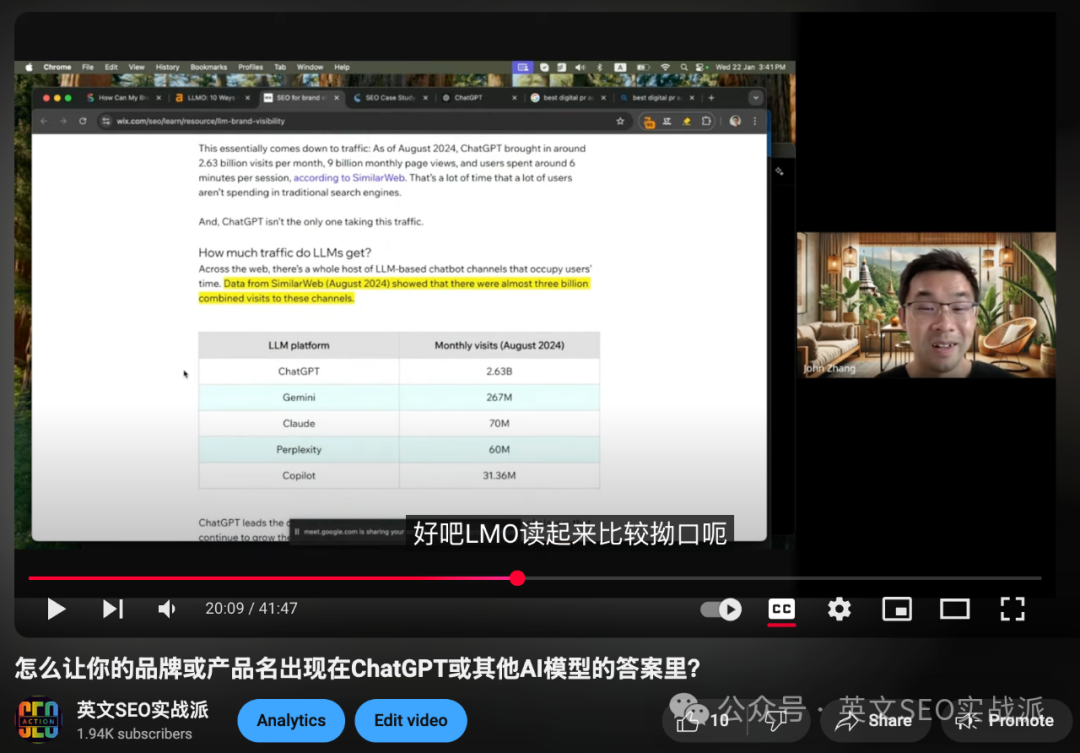Viewport: 1080px width, 753px height.
Task: Go back in recorded Chrome
Action: pos(44,121)
